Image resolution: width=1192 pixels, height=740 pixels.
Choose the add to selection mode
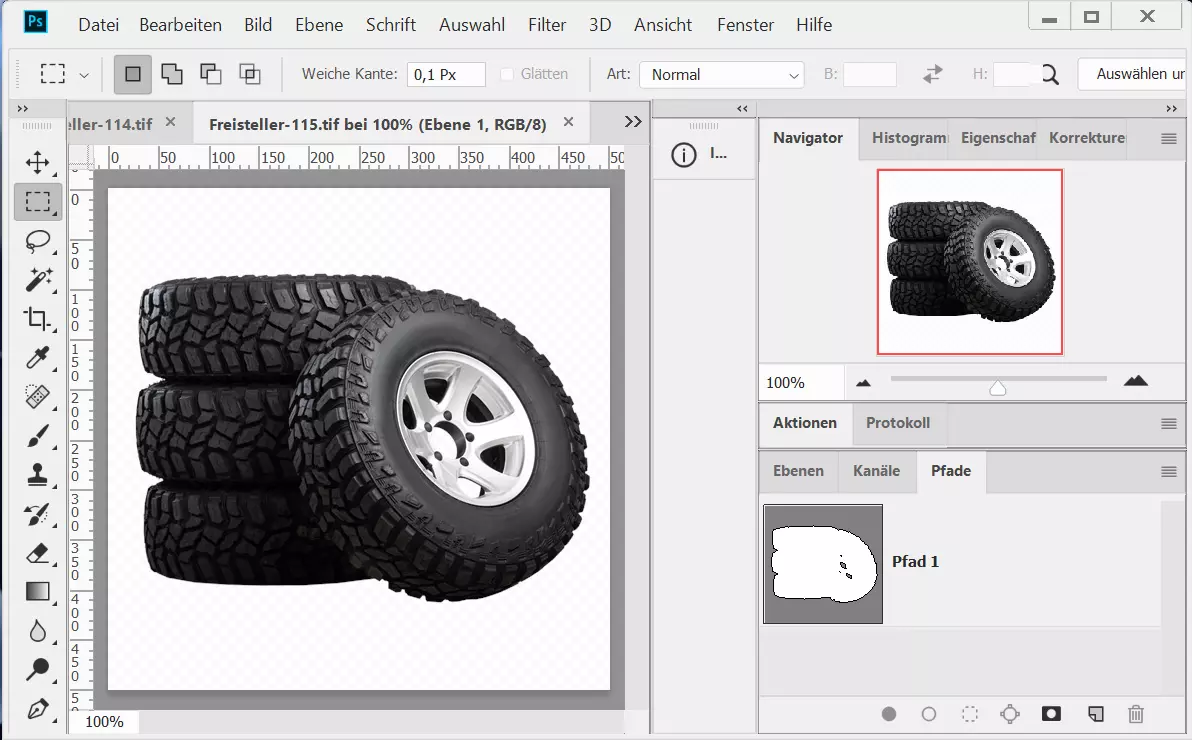tap(172, 74)
